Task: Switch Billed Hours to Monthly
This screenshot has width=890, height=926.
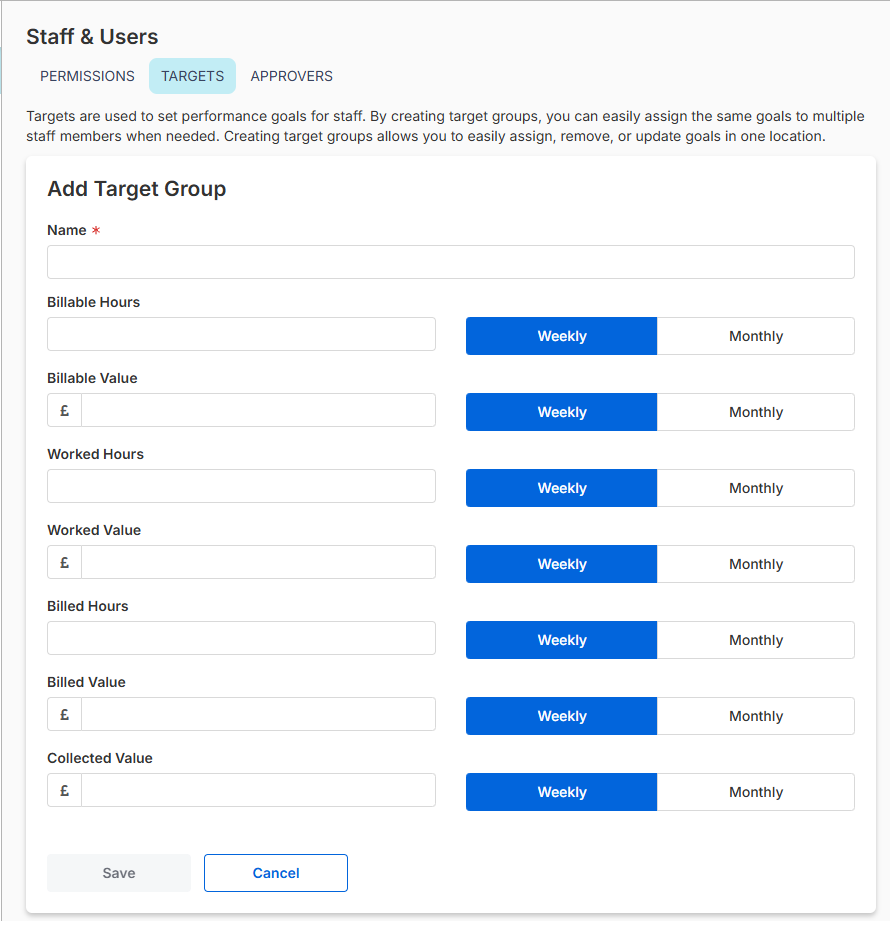Action: (755, 640)
